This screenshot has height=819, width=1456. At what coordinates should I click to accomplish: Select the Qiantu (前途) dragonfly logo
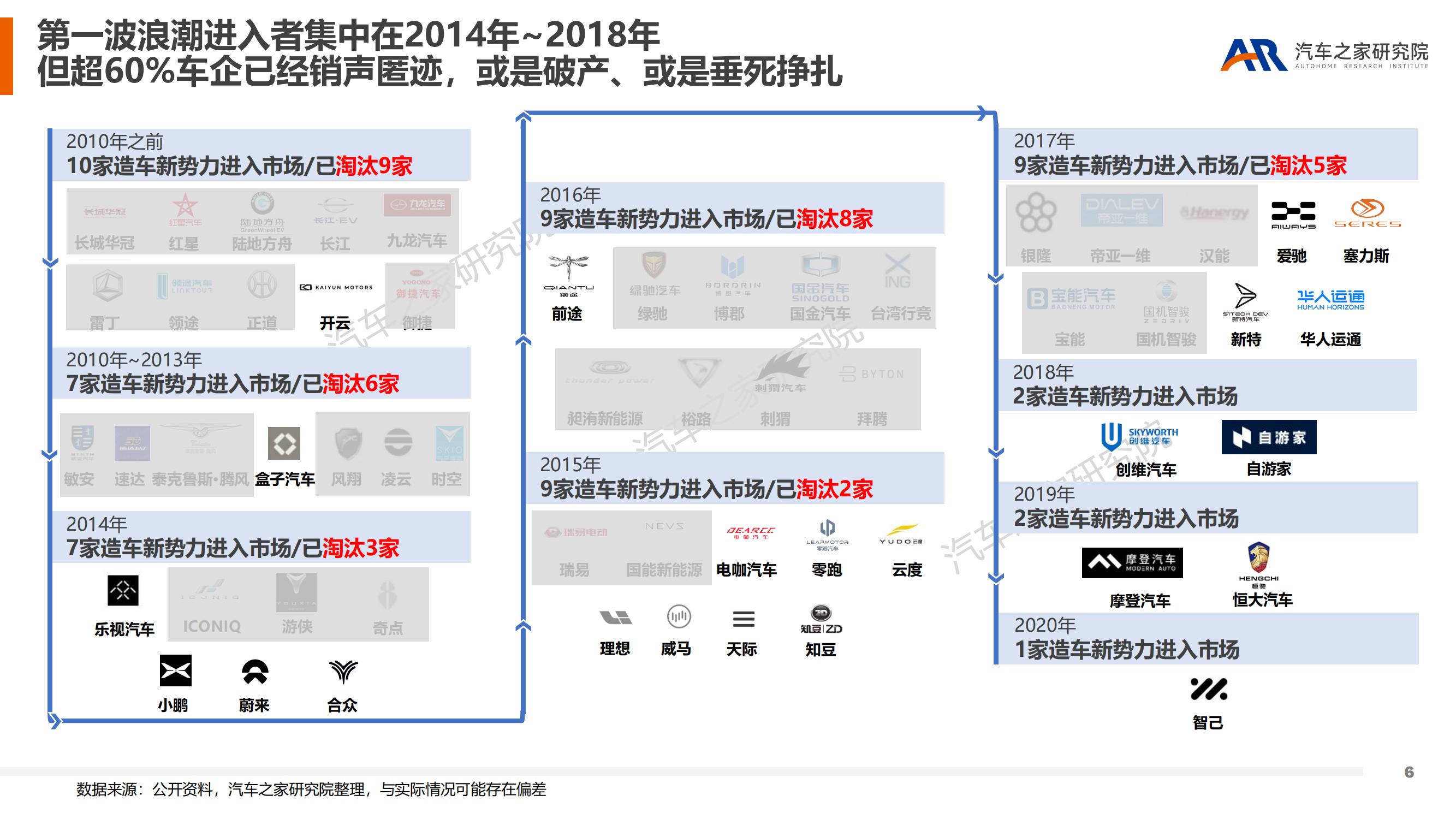pyautogui.click(x=569, y=276)
